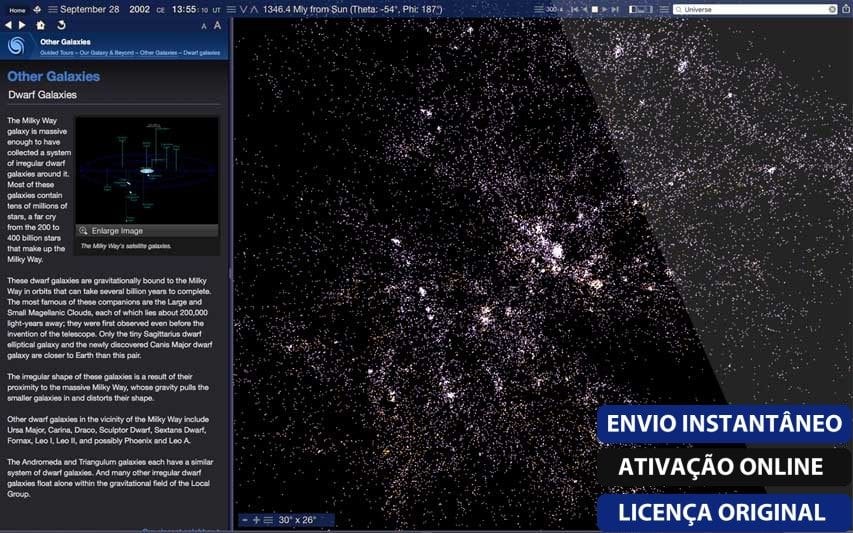Open the Dwarf galaxies breadcrumb link

pyautogui.click(x=202, y=53)
